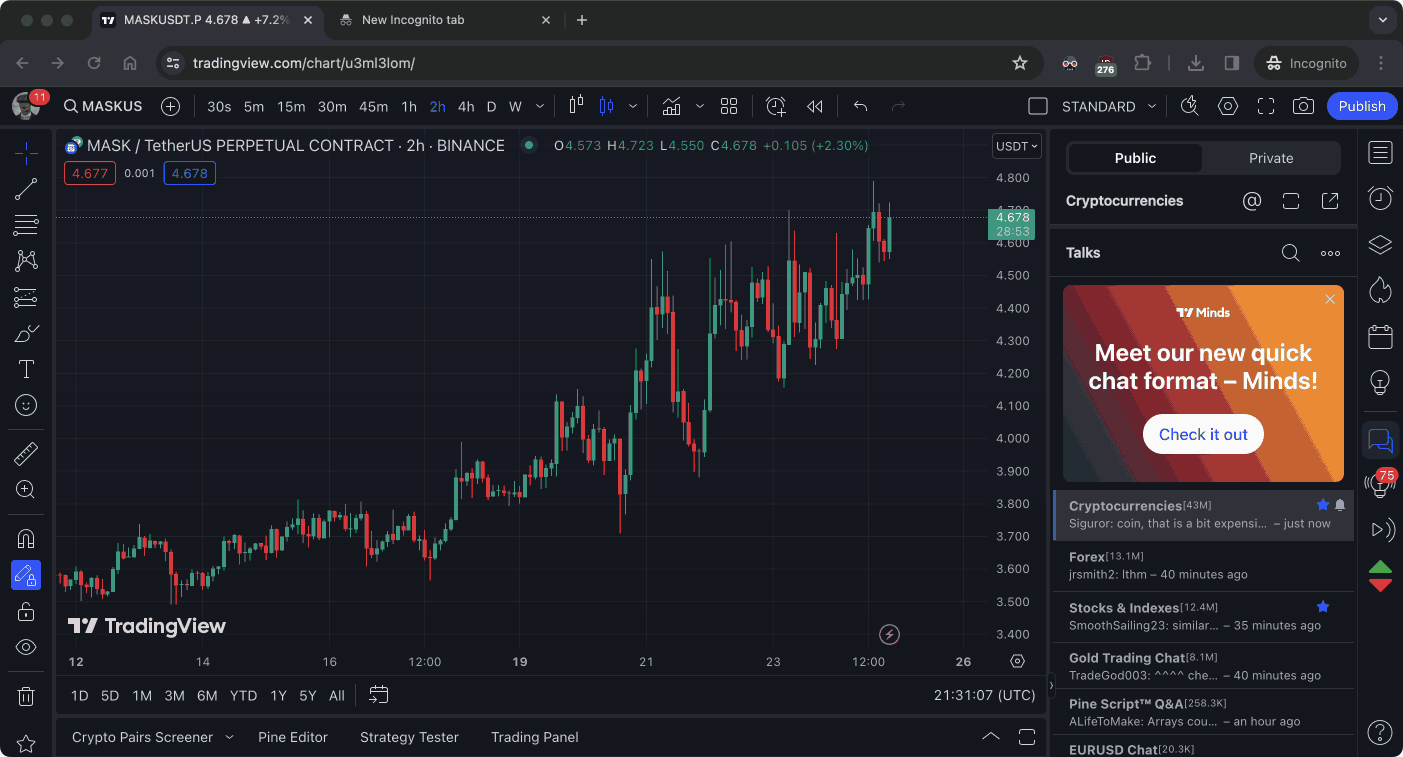
Task: Click the Check it out button
Action: point(1203,434)
